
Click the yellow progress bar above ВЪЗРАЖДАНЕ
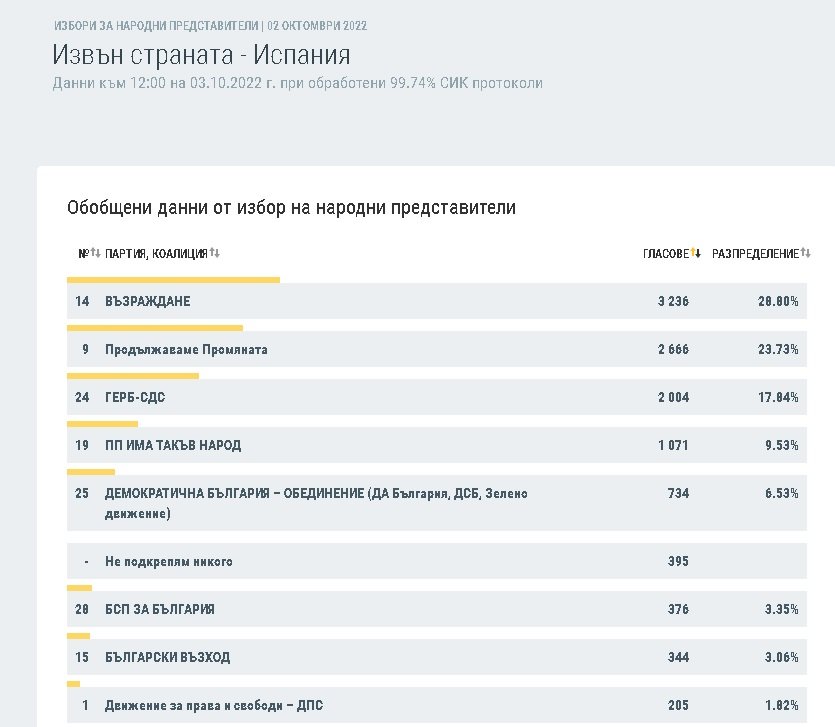point(173,280)
